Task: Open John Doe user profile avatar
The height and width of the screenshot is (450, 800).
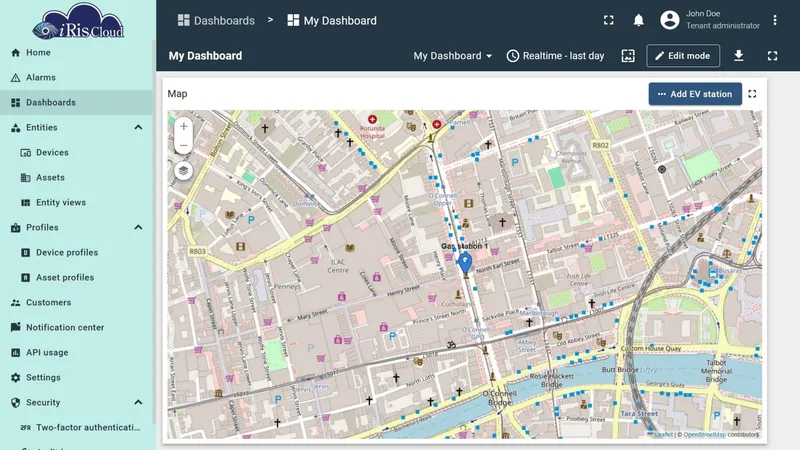Action: coord(670,20)
